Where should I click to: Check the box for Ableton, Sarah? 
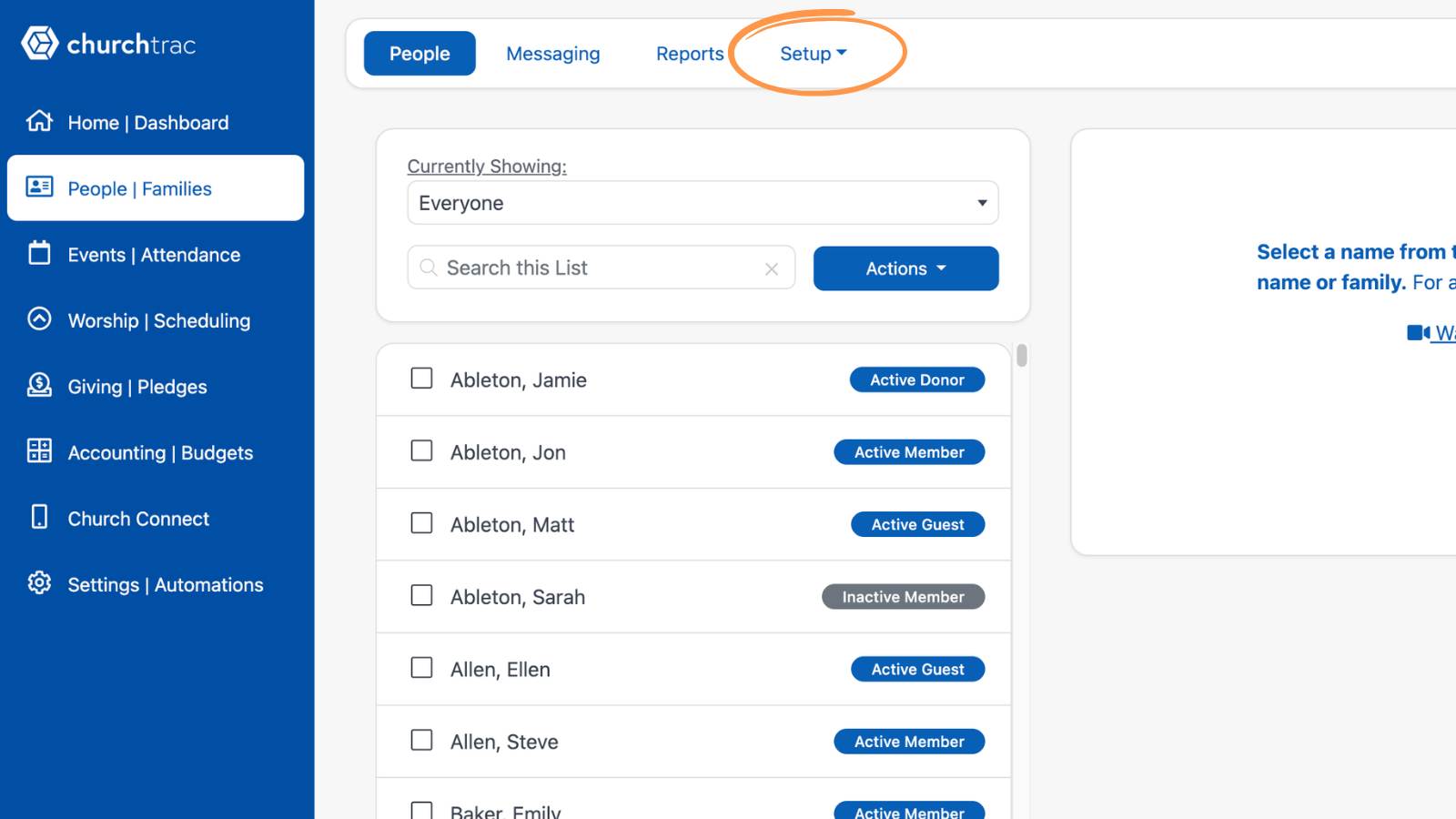pyautogui.click(x=421, y=595)
